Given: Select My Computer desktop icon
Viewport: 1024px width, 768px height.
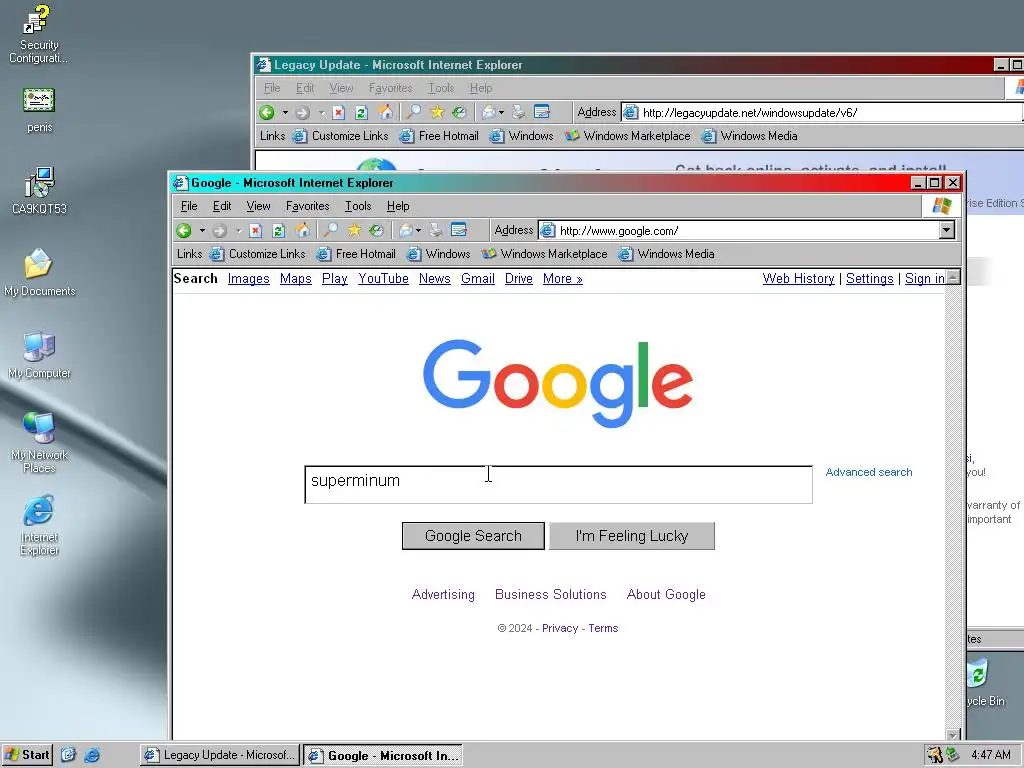Looking at the screenshot, I should point(39,355).
